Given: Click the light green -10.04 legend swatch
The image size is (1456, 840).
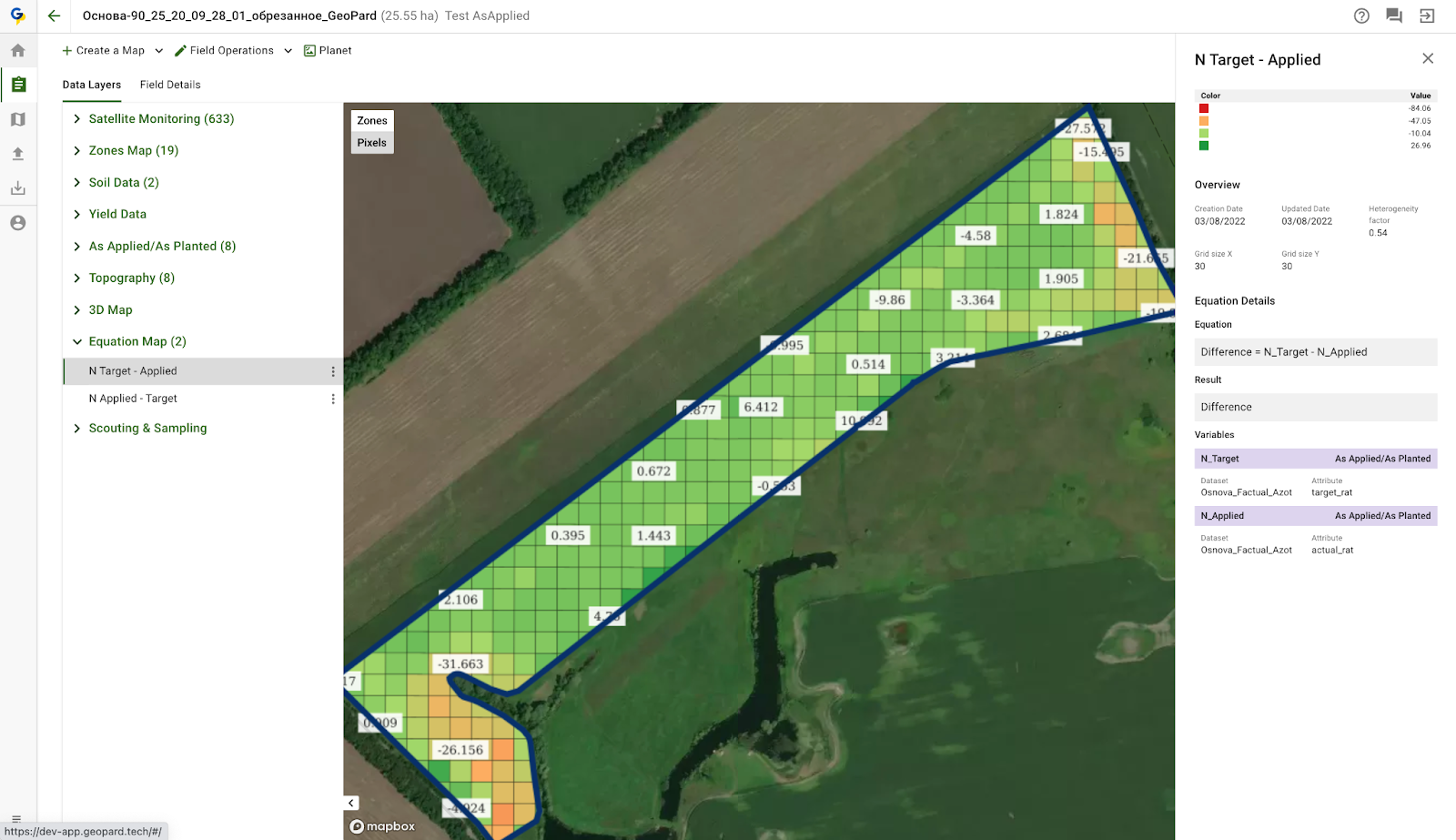Looking at the screenshot, I should [1204, 133].
